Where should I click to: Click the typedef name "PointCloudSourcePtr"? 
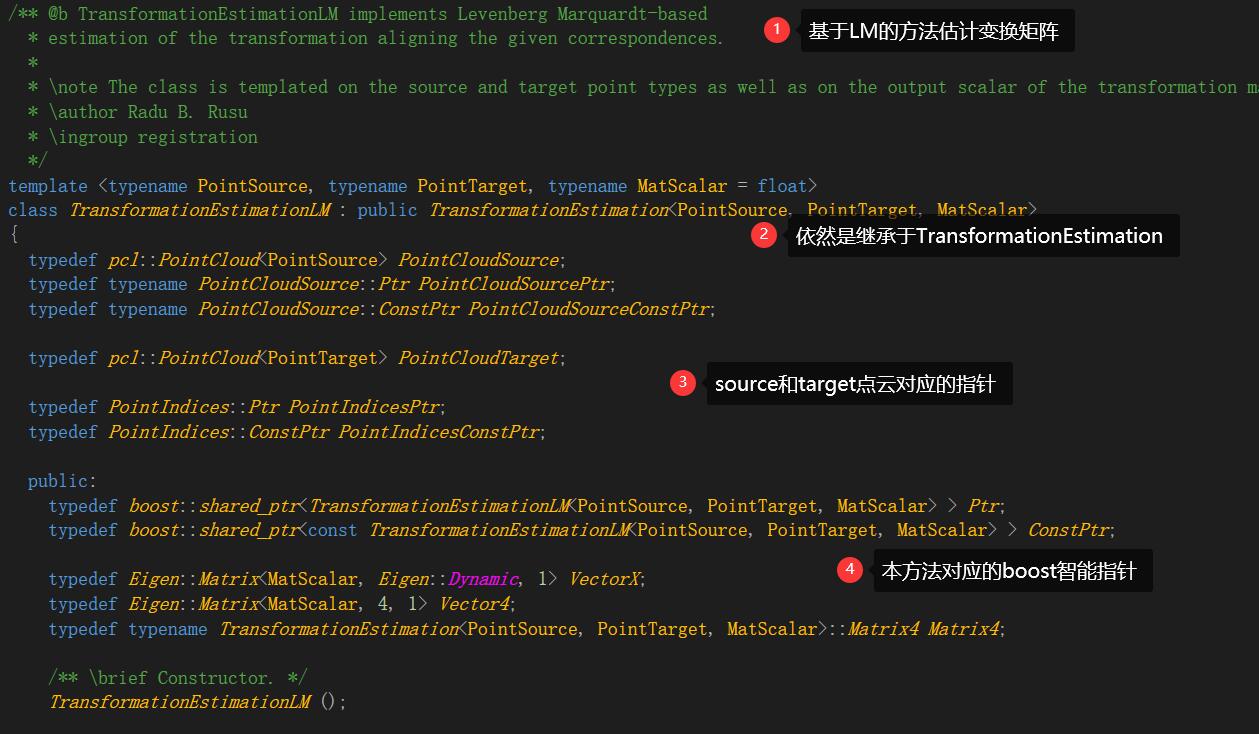512,284
